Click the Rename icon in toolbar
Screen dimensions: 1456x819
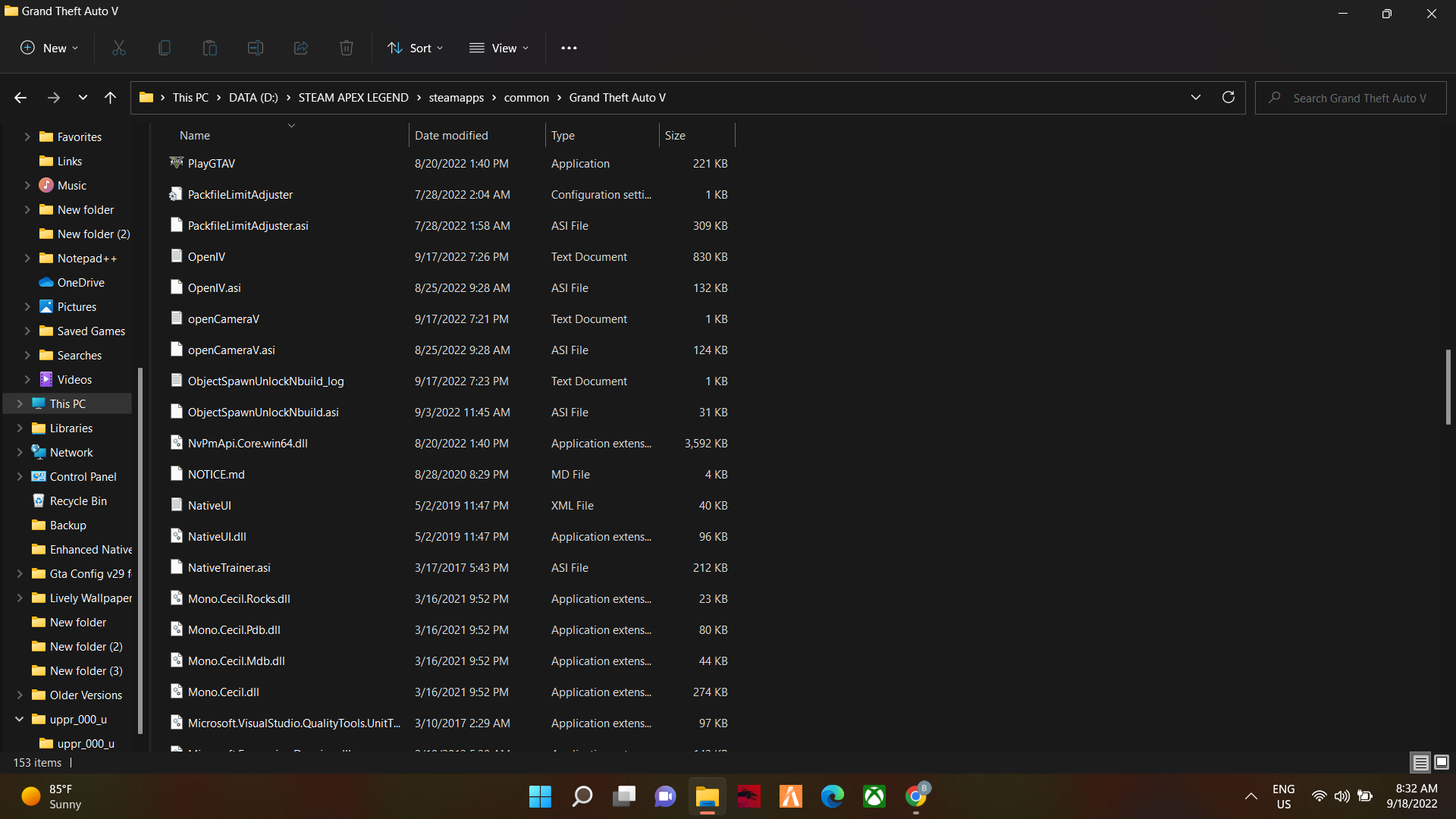(256, 48)
